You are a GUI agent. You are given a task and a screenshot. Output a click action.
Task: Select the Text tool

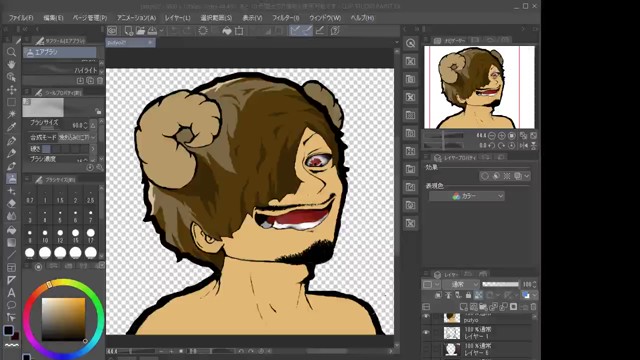[11, 293]
